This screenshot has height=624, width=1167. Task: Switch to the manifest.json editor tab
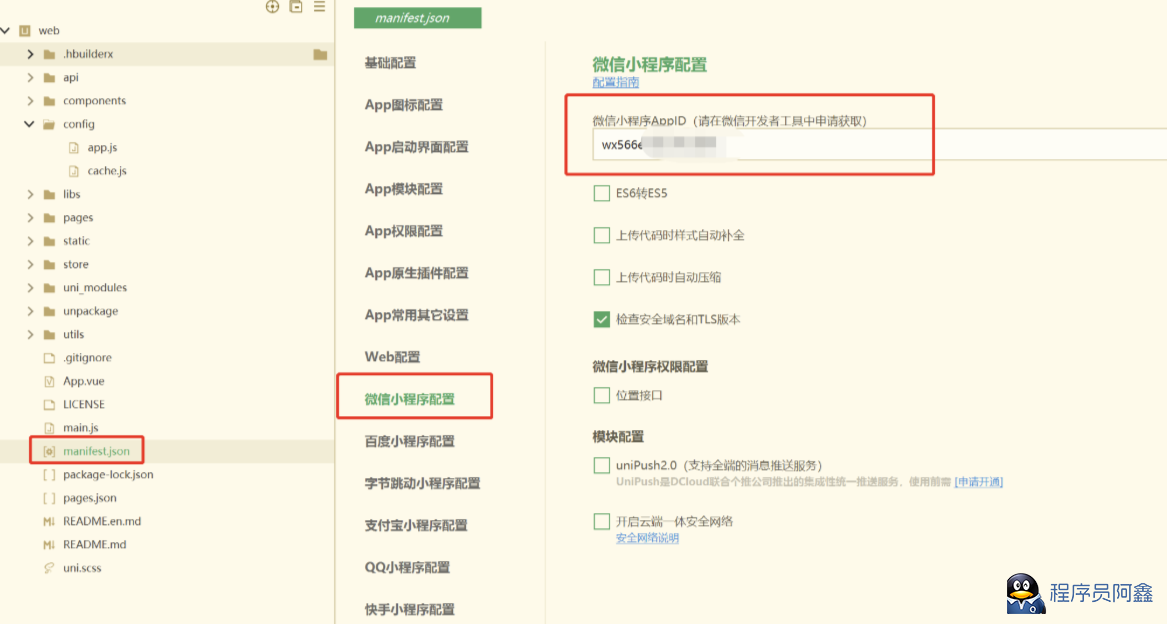click(x=417, y=18)
